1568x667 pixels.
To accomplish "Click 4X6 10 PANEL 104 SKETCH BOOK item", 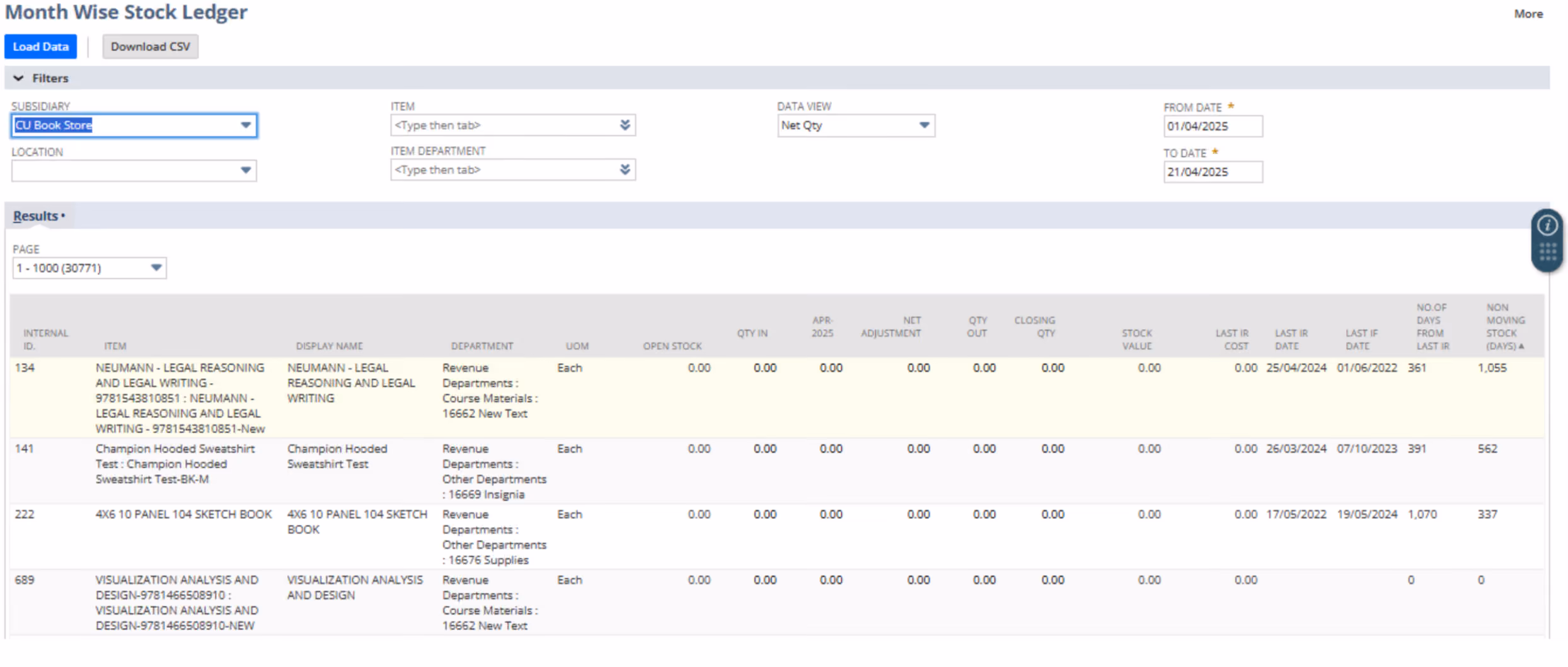I will coord(183,514).
